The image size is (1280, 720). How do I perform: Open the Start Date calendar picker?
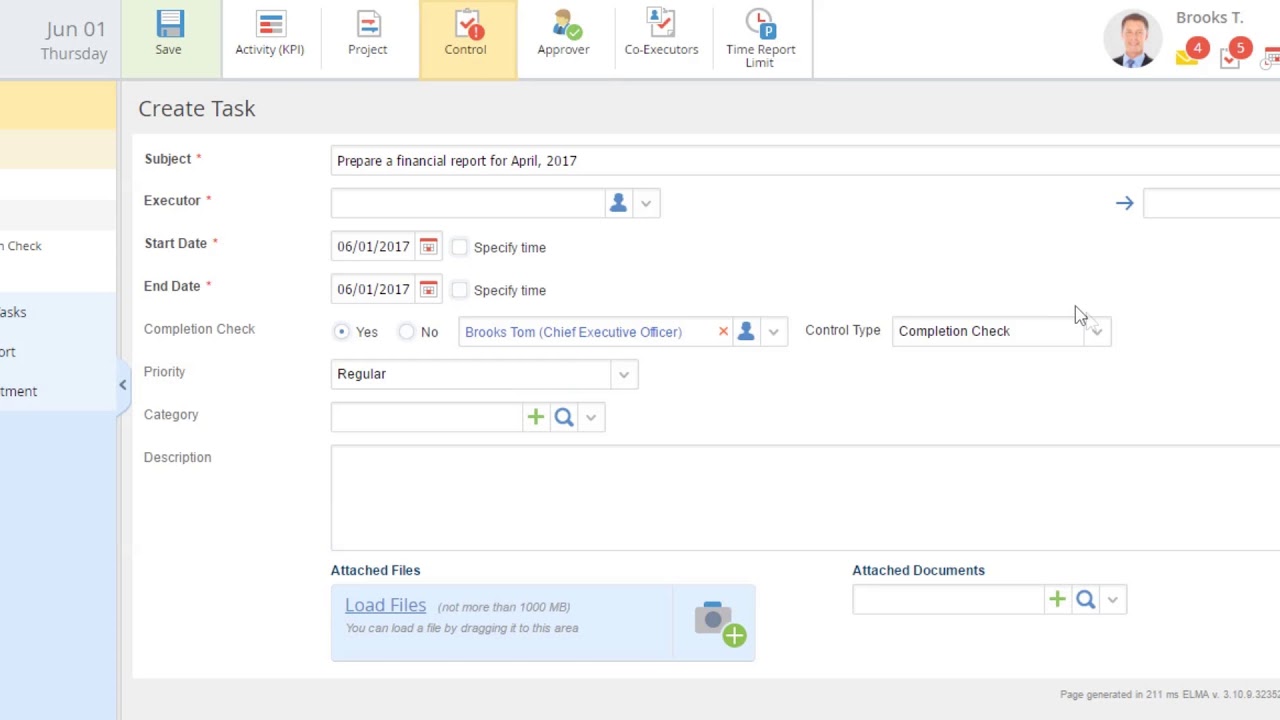tap(428, 246)
